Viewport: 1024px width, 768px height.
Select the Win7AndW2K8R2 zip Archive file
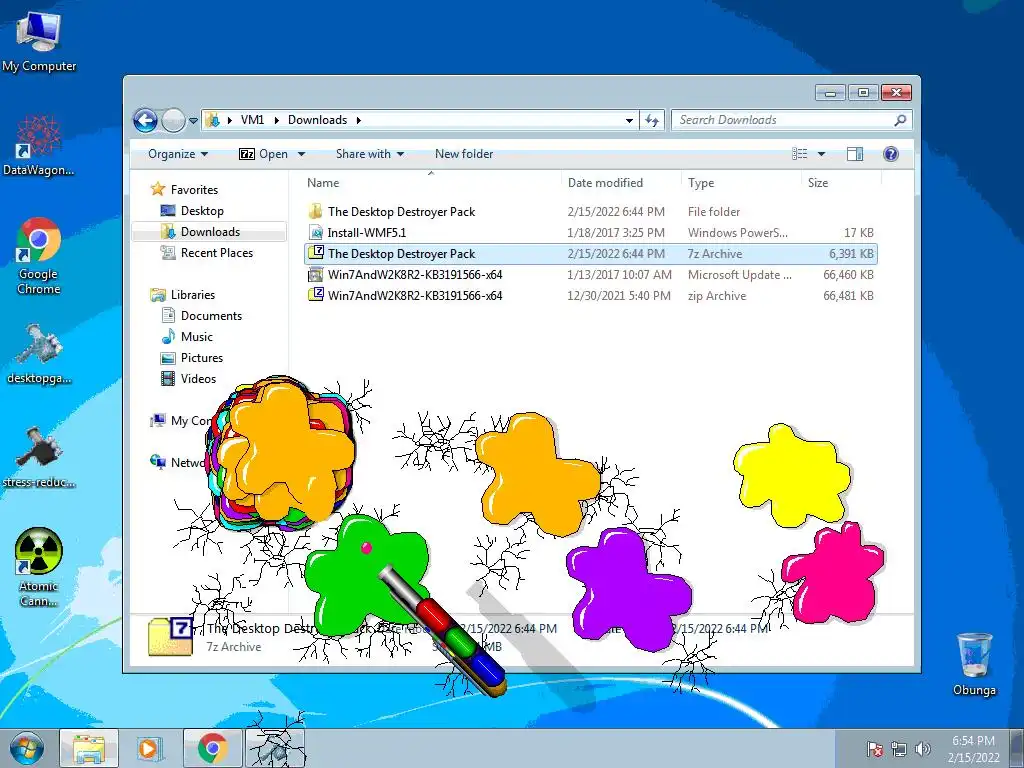click(x=590, y=295)
